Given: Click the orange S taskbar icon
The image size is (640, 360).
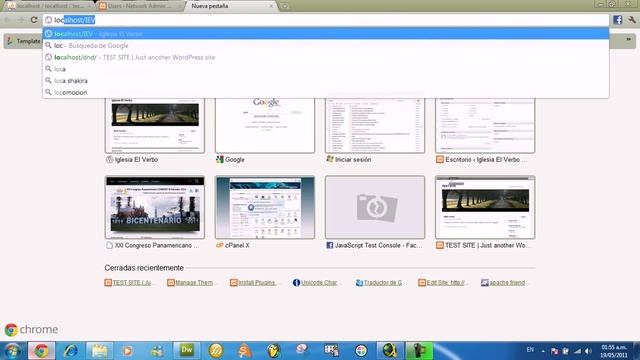Looking at the screenshot, I should click(244, 351).
